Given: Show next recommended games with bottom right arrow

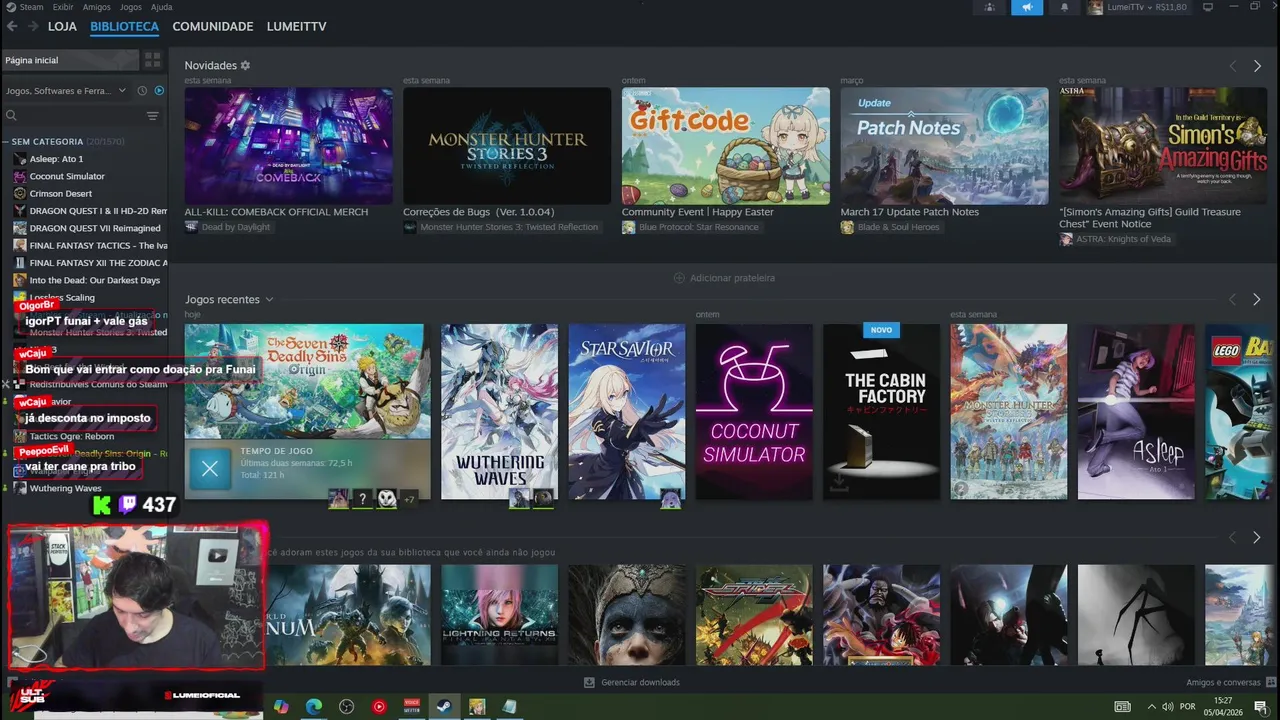Looking at the screenshot, I should click(x=1257, y=538).
